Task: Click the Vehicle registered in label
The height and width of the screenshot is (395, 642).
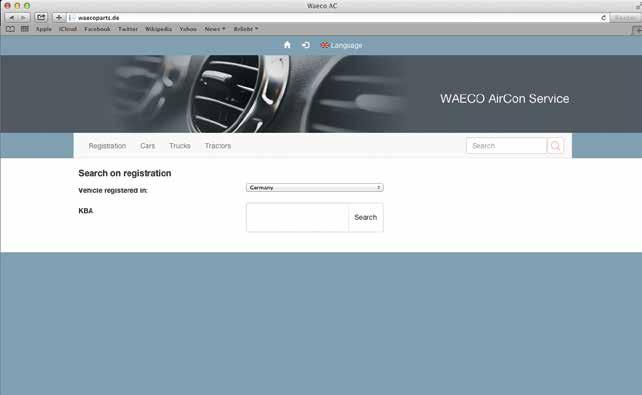Action: (x=113, y=190)
